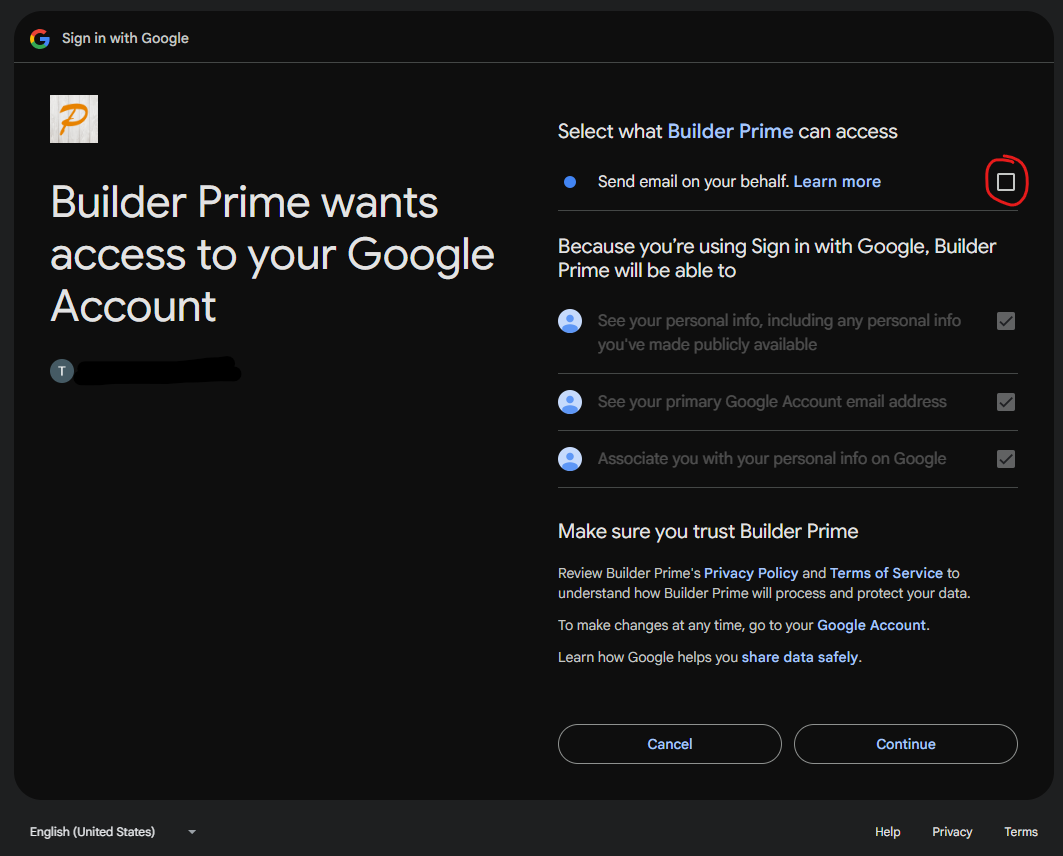The image size is (1063, 856).
Task: Select the account avatar with letter T
Action: 61,370
